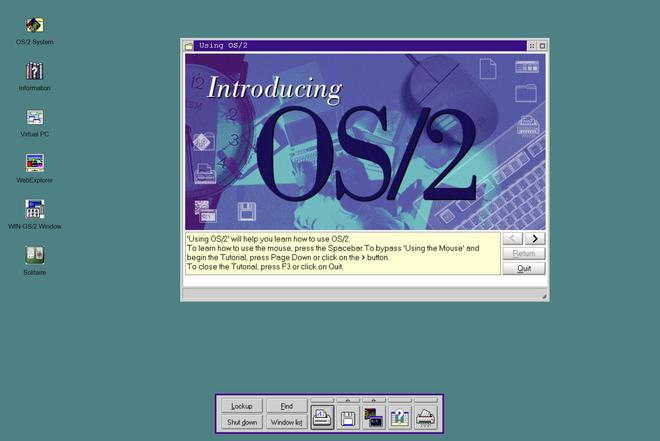Open the command prompts icon in the LaunchPad
Viewport: 660px width, 441px height.
pyautogui.click(x=374, y=418)
